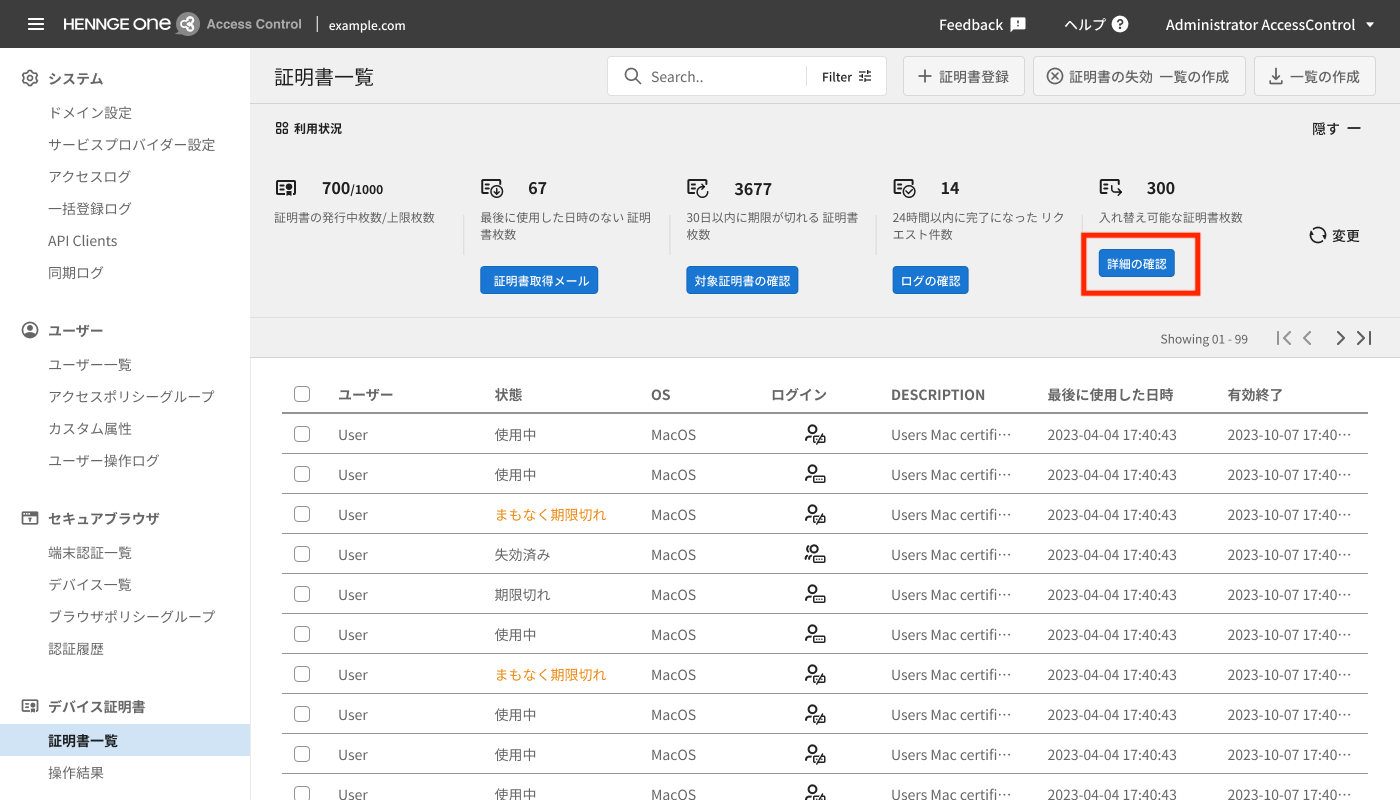This screenshot has width=1400, height=800.
Task: Click the ユーザー section person icon
Action: [x=30, y=330]
